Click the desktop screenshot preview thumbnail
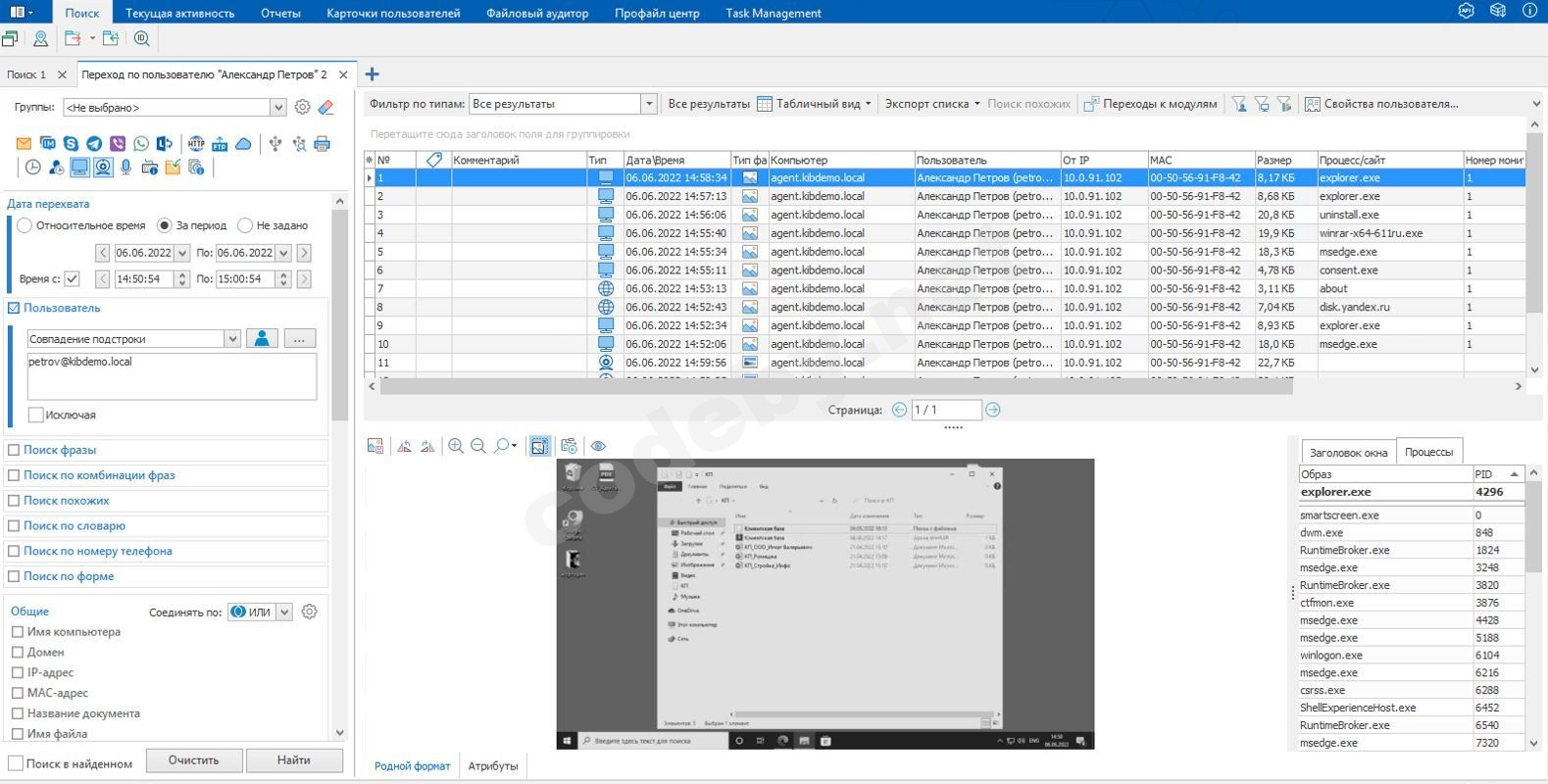 (x=824, y=604)
